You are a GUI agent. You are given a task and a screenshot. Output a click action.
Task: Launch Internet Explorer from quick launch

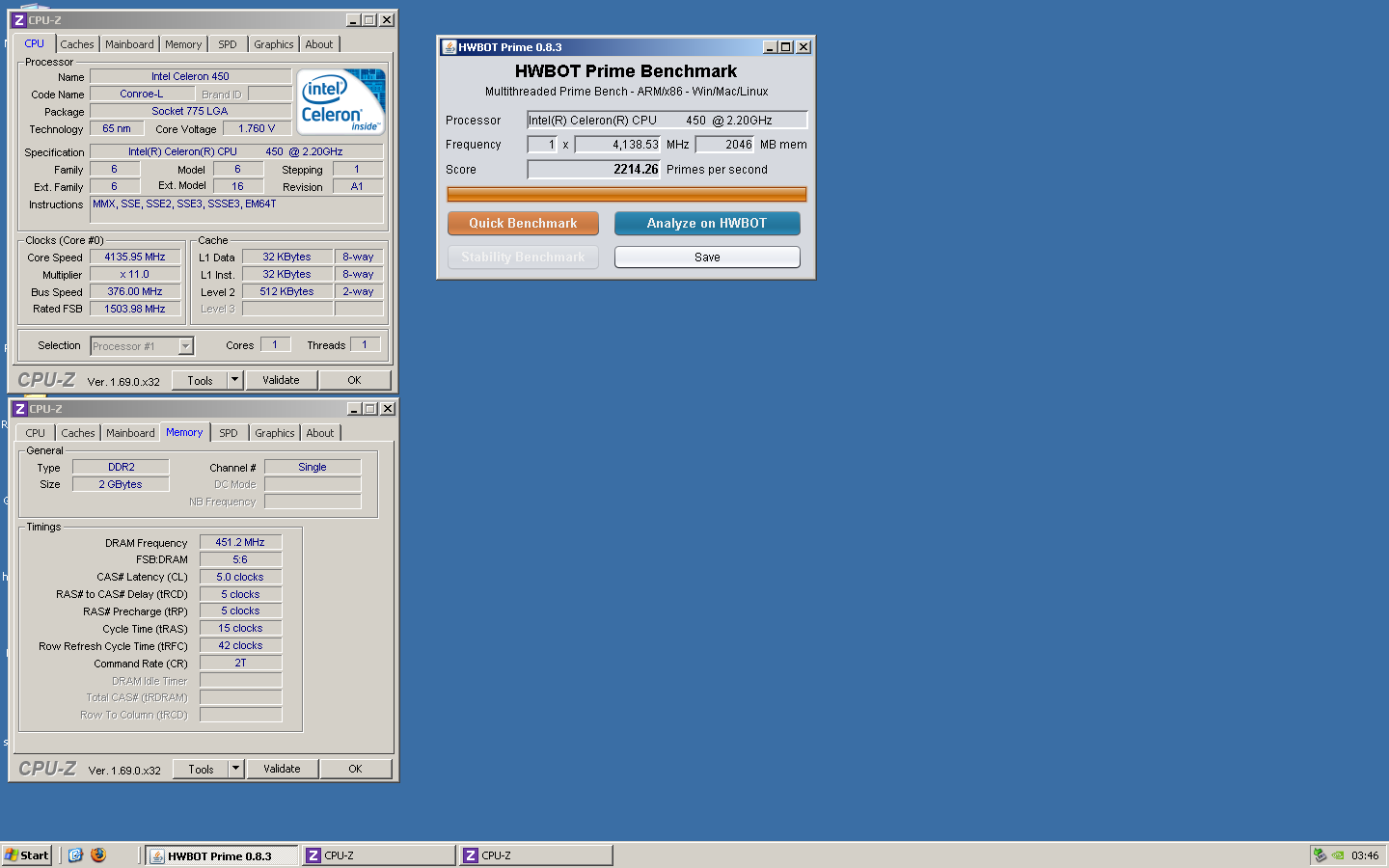click(x=75, y=854)
